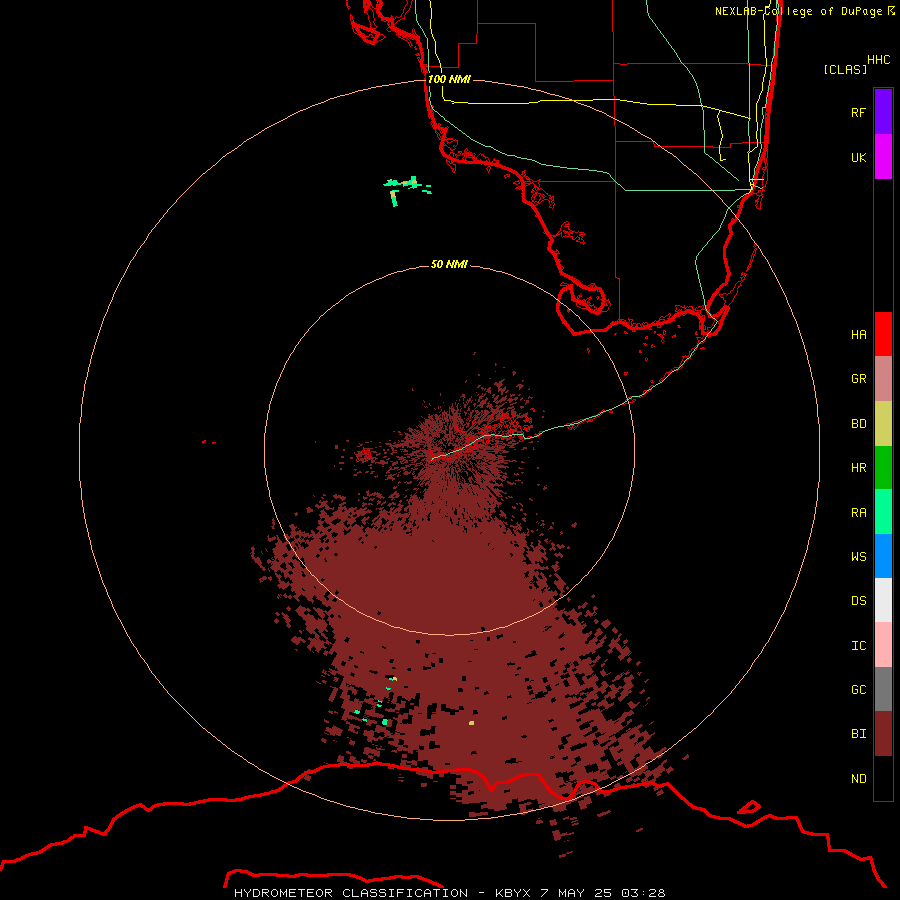
Task: Click the HA red legend swatch
Action: (x=883, y=334)
